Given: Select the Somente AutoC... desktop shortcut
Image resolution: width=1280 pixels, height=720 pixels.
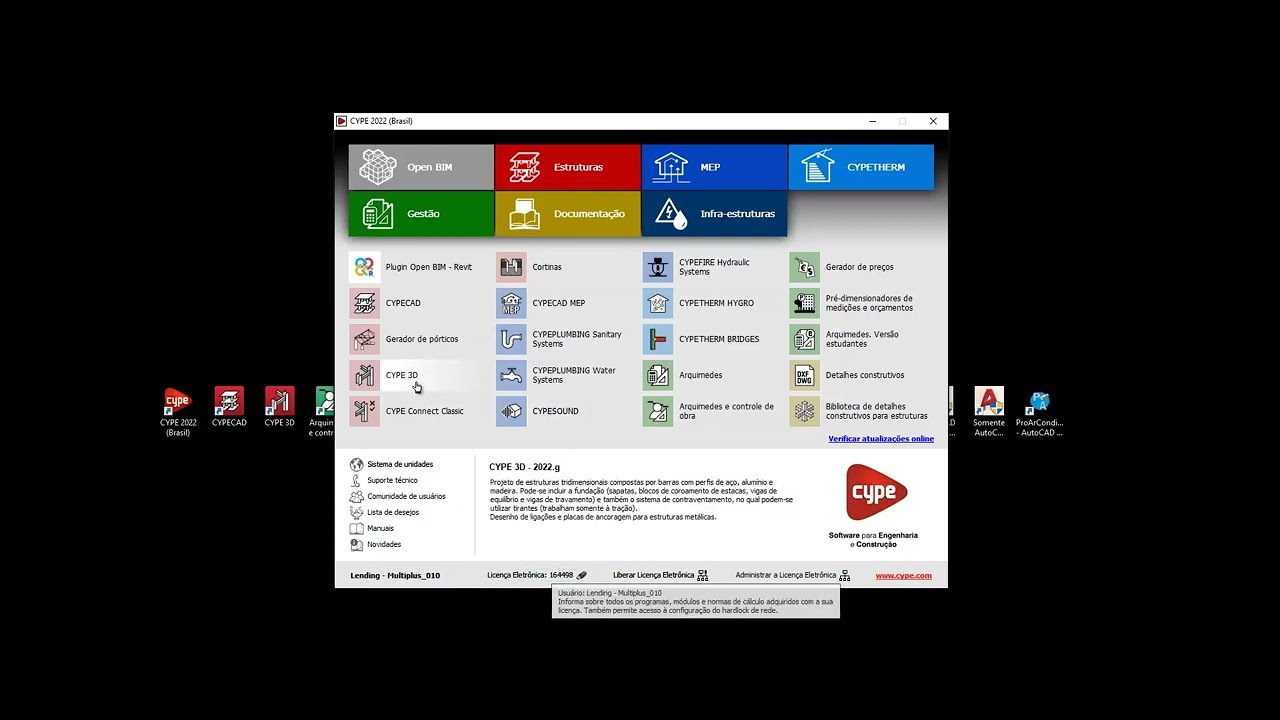Looking at the screenshot, I should click(989, 412).
